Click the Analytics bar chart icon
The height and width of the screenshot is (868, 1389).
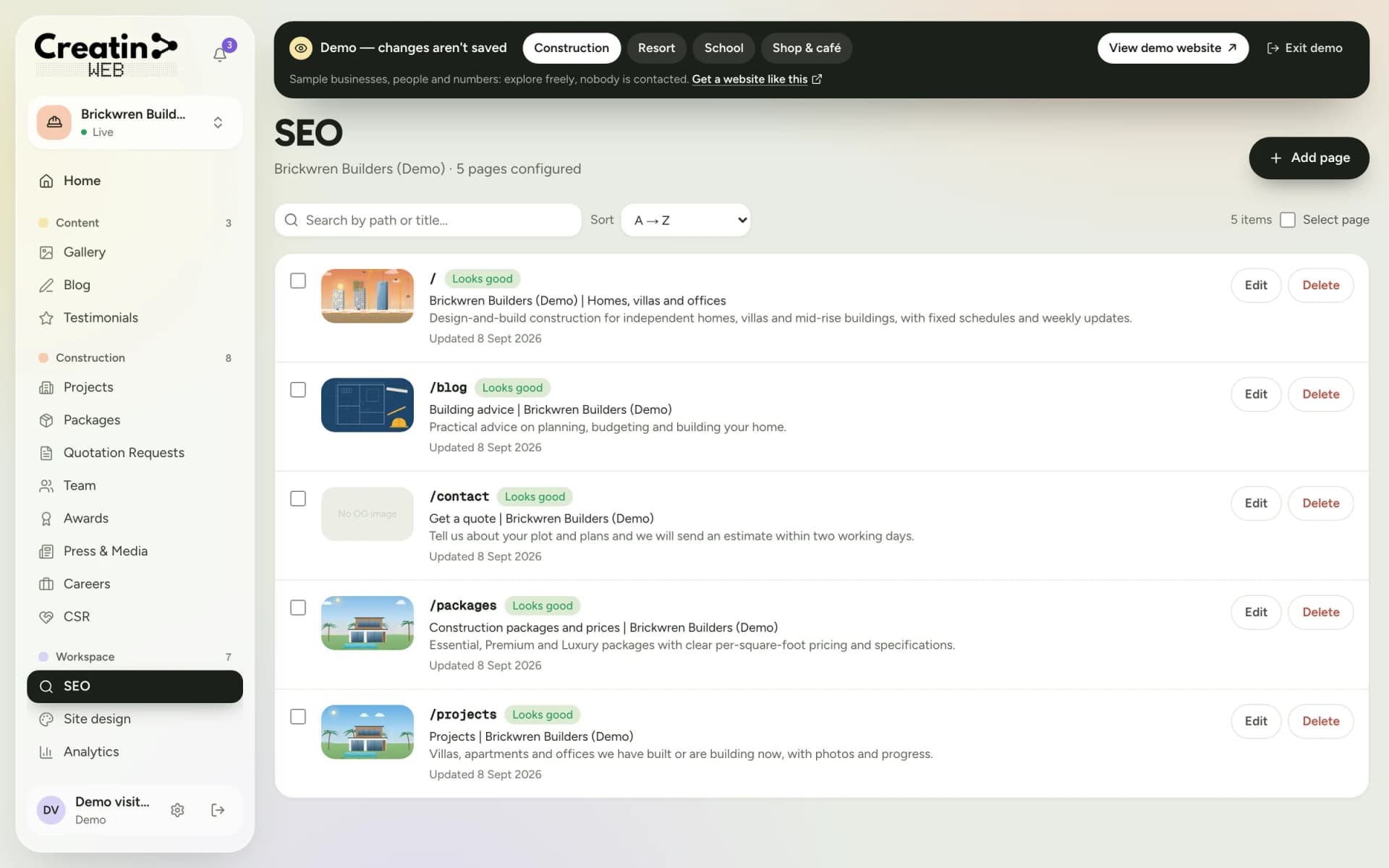46,752
